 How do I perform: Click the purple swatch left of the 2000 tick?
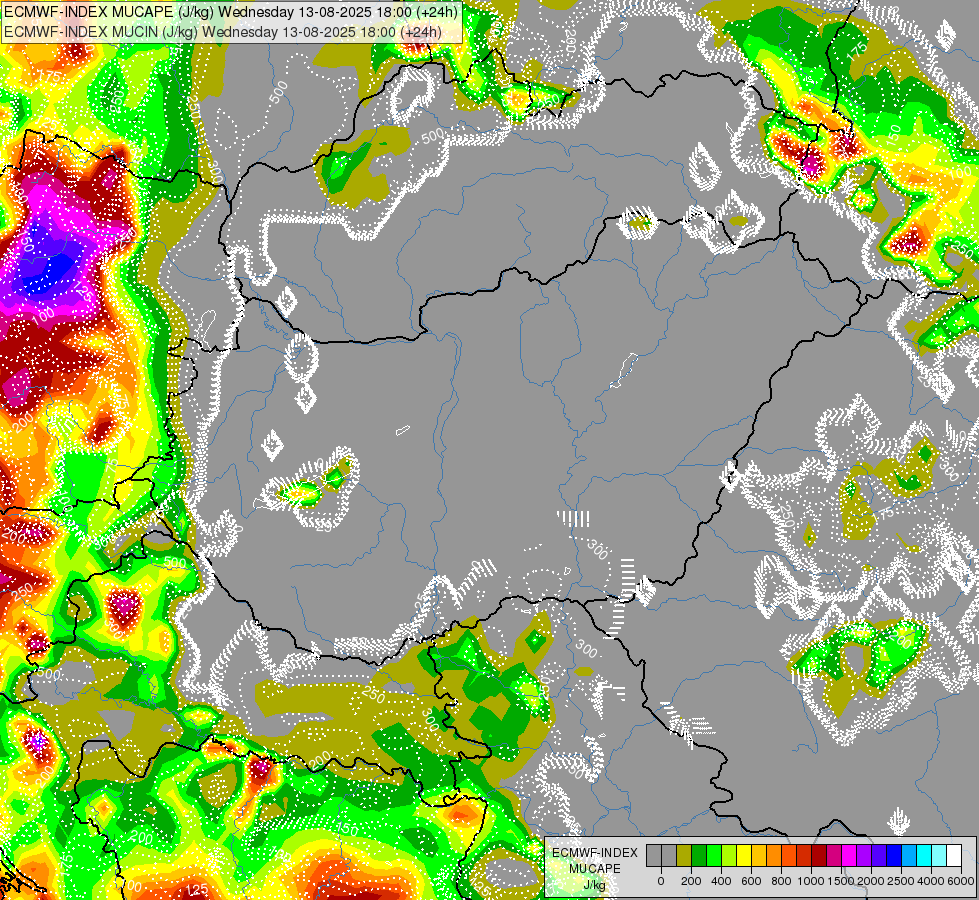click(x=865, y=855)
